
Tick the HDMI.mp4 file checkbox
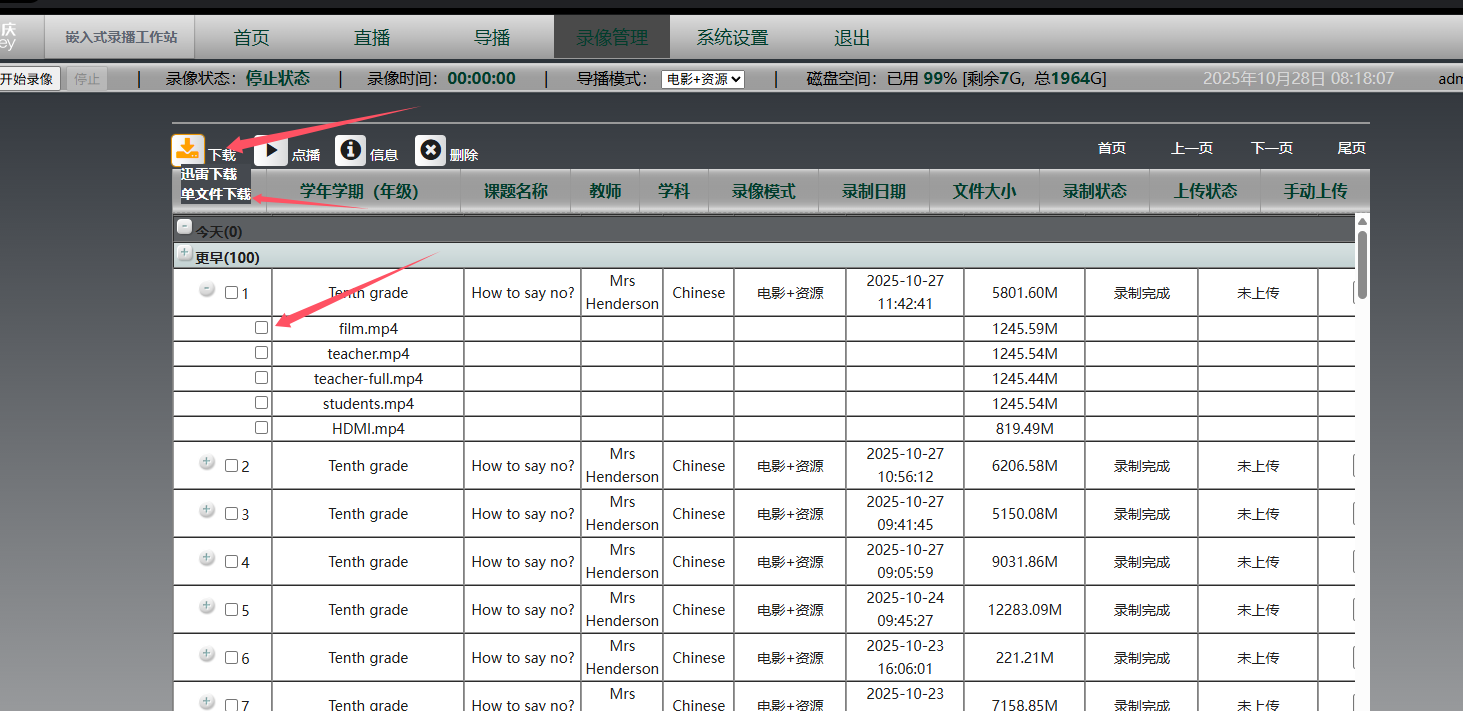(261, 427)
